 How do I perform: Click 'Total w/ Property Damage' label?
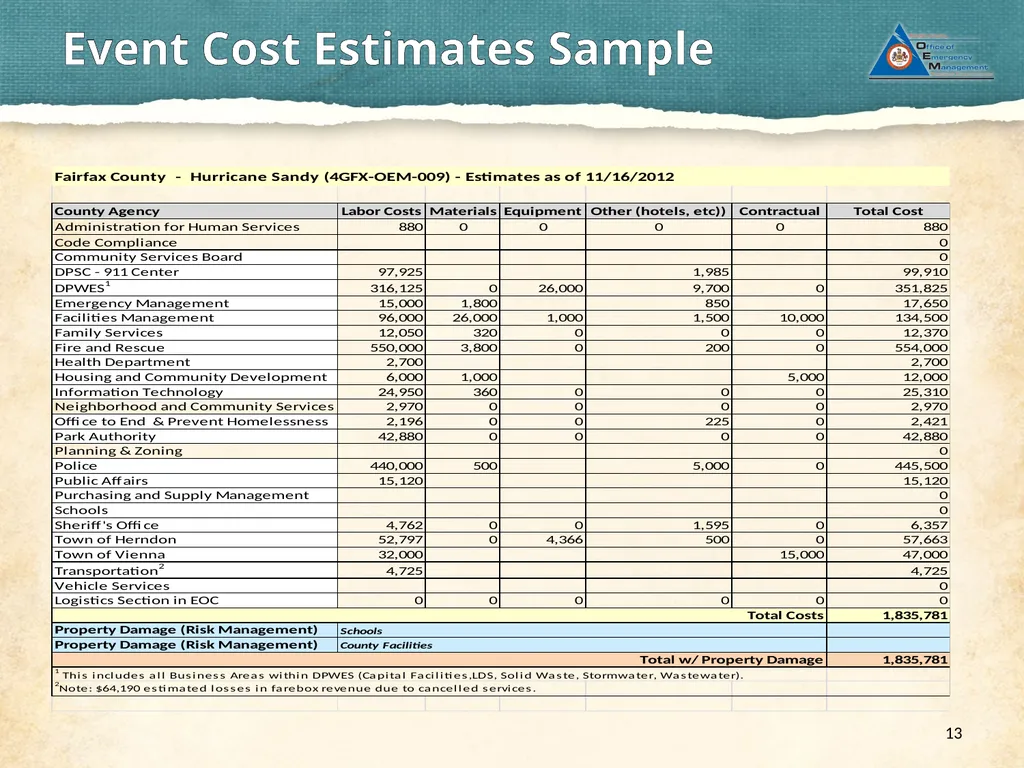click(731, 660)
